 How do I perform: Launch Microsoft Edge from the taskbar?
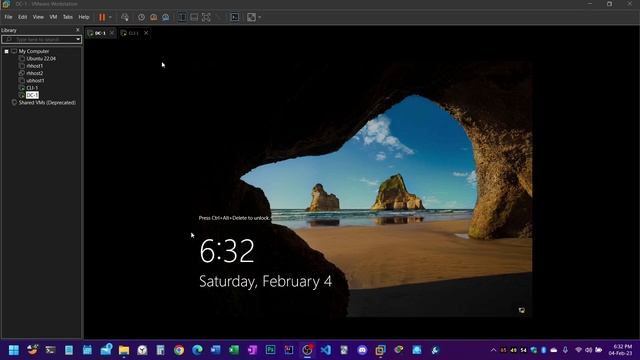point(198,350)
